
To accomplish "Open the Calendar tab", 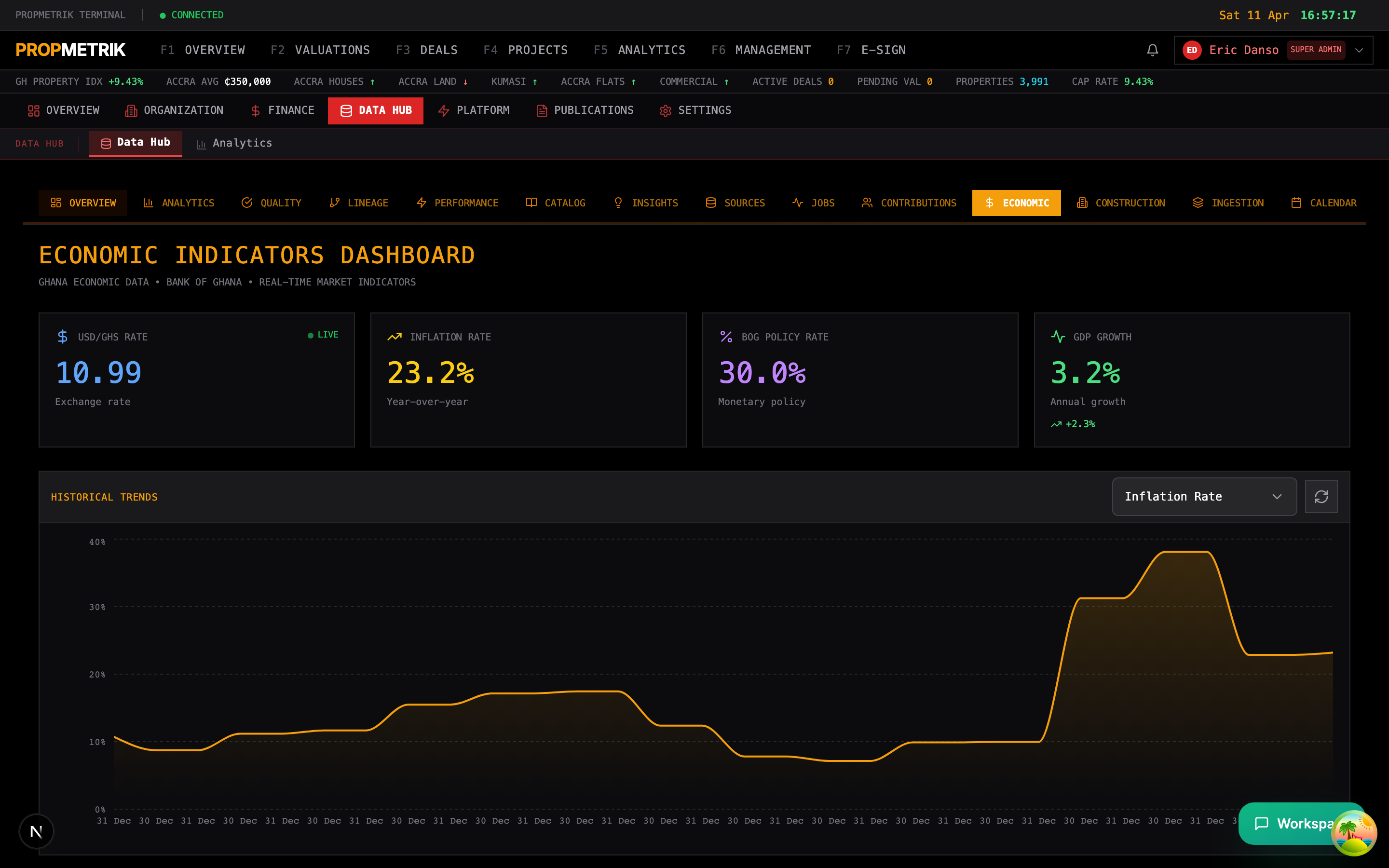I will (x=1323, y=203).
